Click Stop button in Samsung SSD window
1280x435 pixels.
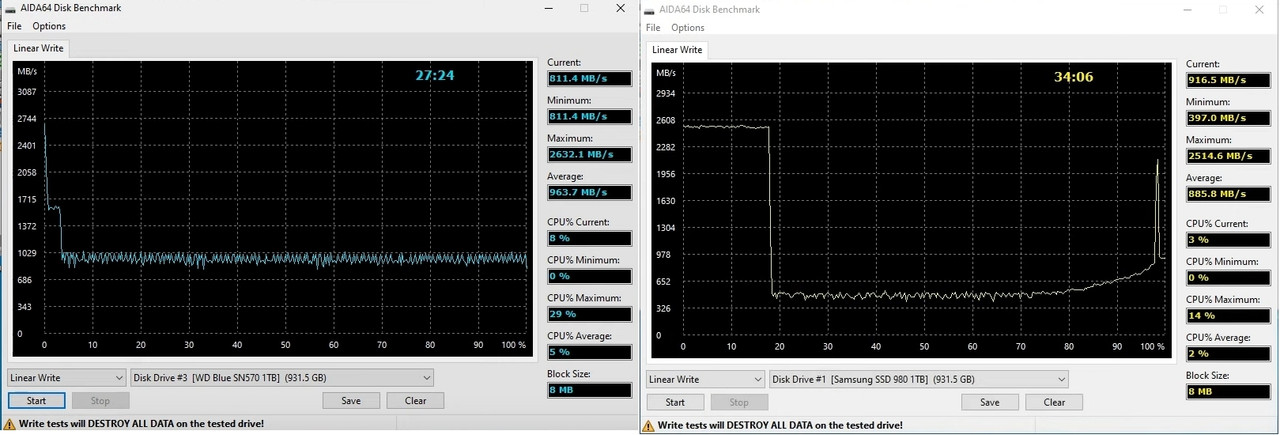(739, 402)
